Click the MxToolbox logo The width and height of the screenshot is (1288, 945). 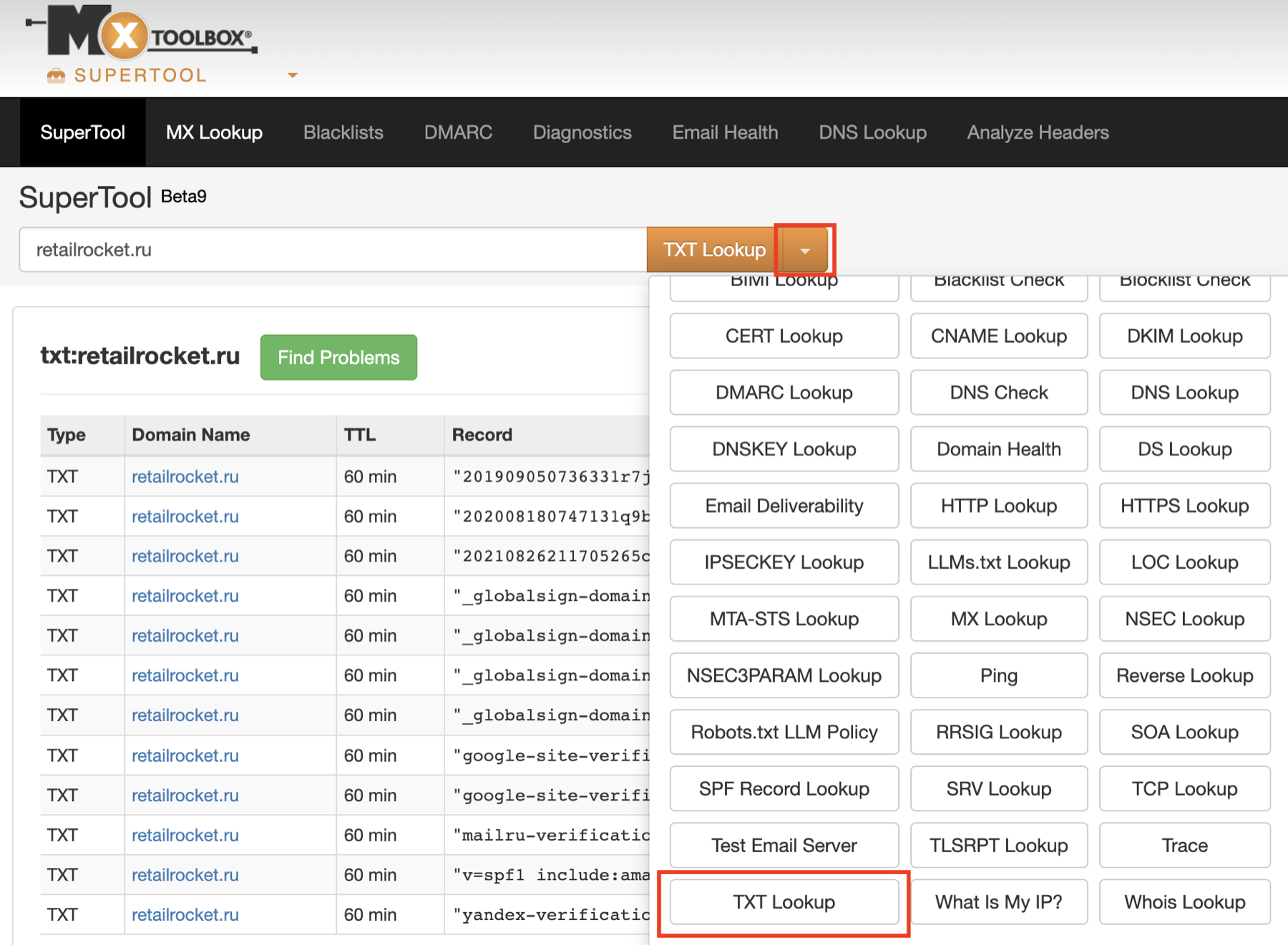click(x=142, y=31)
